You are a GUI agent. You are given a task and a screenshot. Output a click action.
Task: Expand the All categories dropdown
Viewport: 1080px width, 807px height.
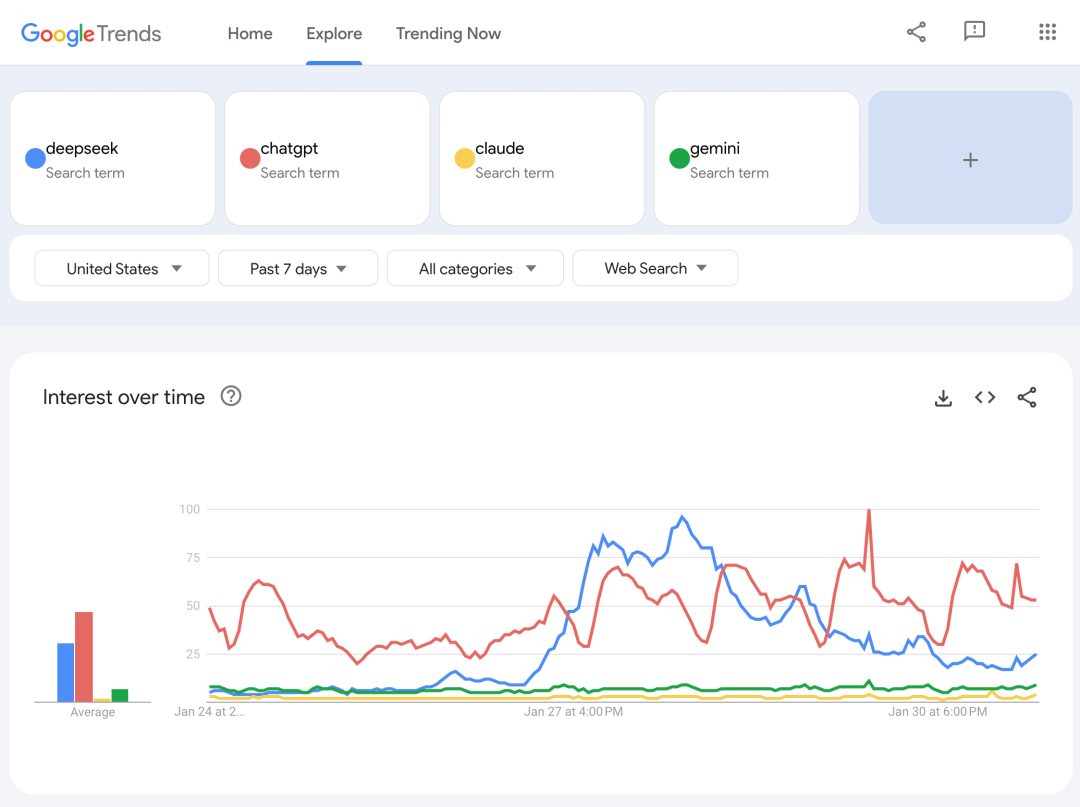click(476, 268)
